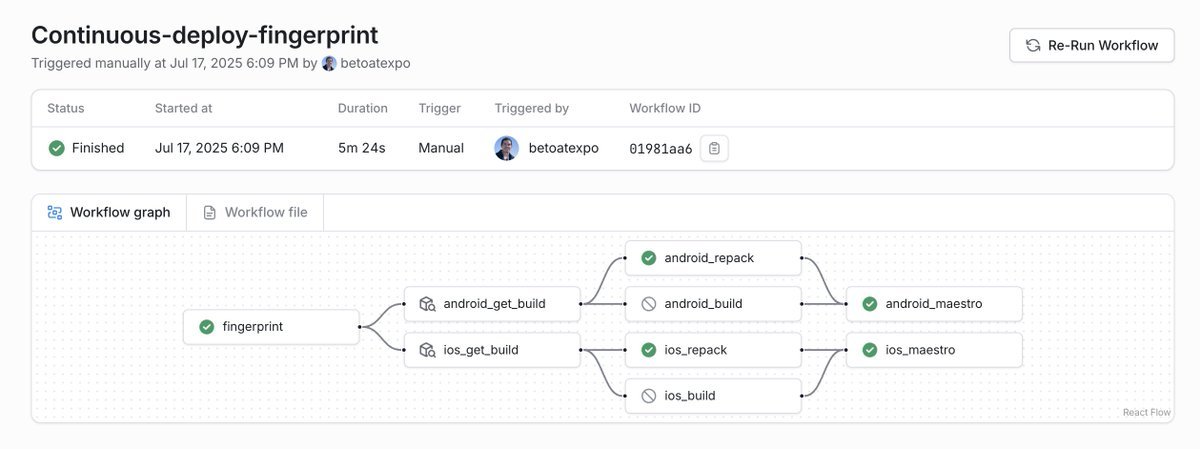The image size is (1200, 449).
Task: Click the android_repack green check icon
Action: (x=648, y=258)
